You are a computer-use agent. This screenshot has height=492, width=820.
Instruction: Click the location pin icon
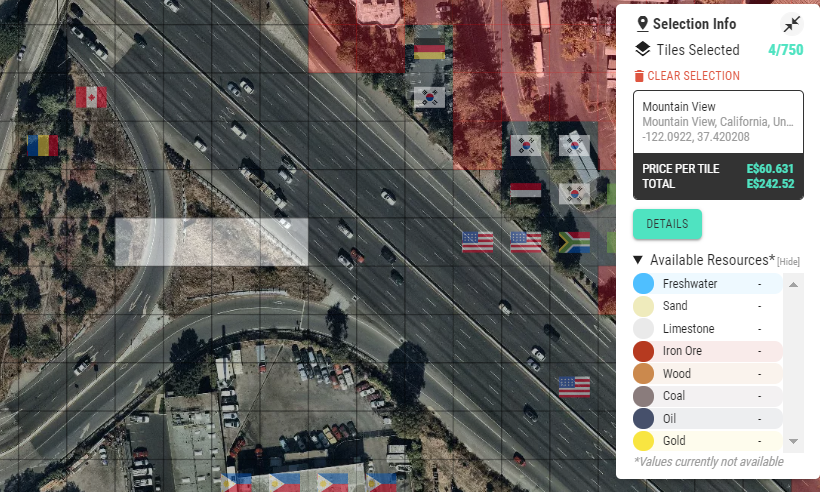pos(642,24)
